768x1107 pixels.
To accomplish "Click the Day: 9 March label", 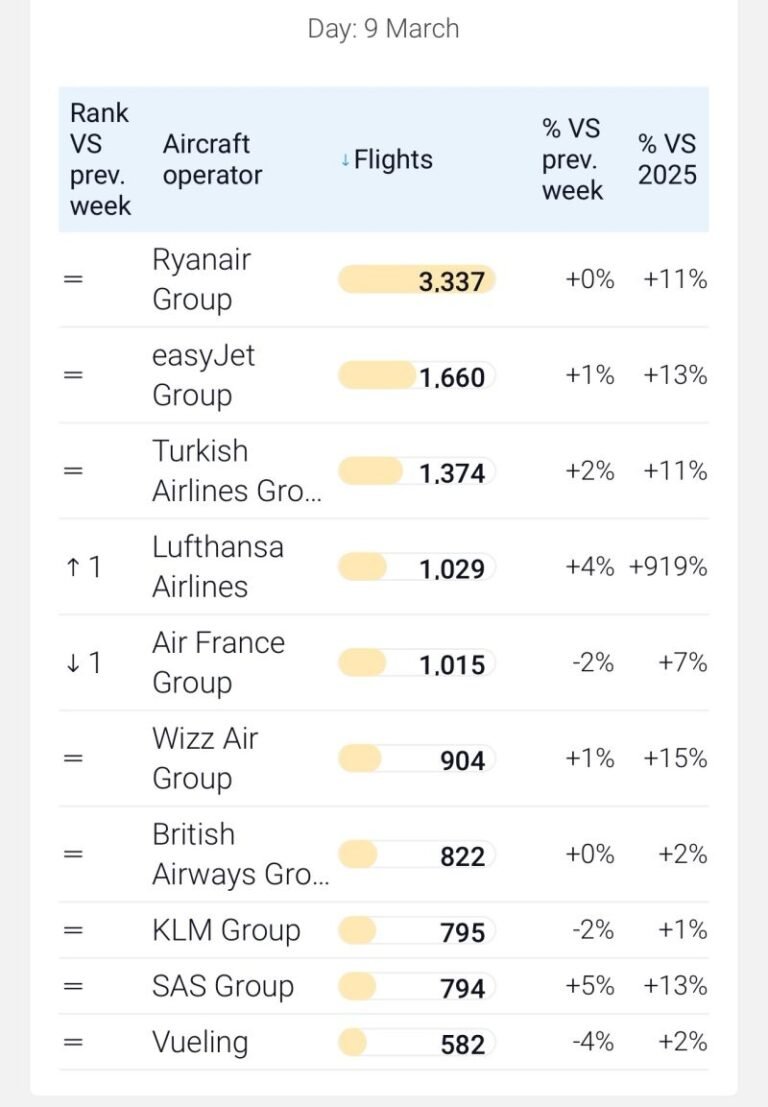I will pyautogui.click(x=383, y=29).
